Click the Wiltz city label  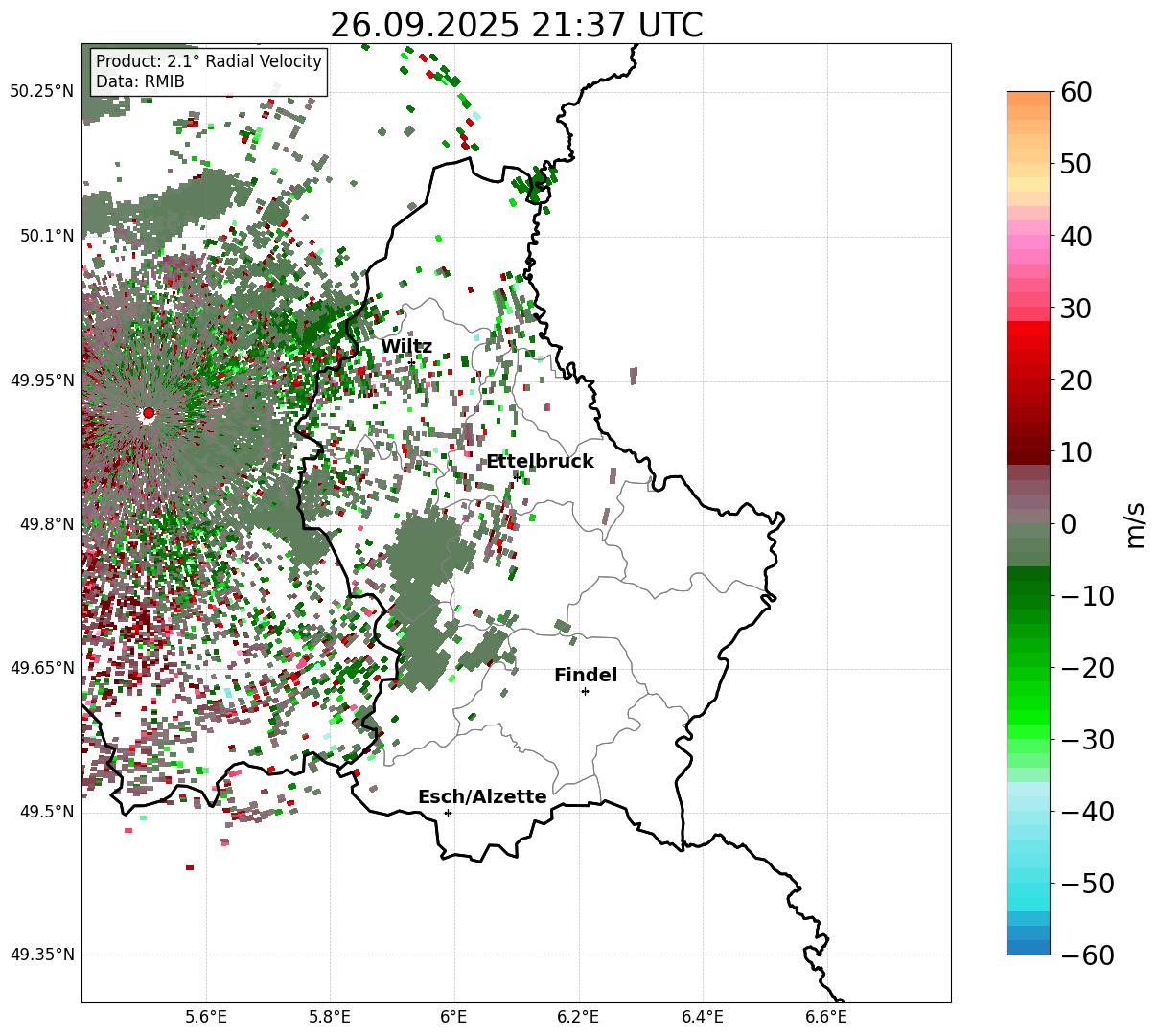(406, 347)
